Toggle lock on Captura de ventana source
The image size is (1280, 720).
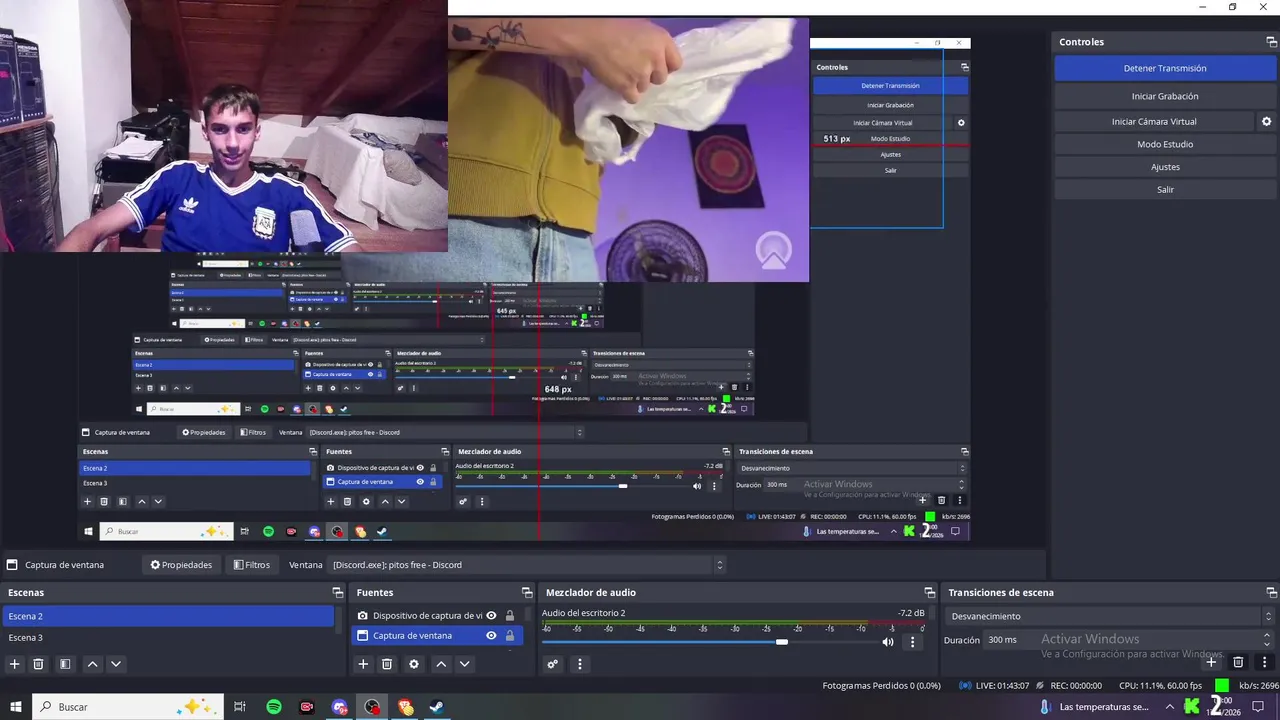click(510, 636)
